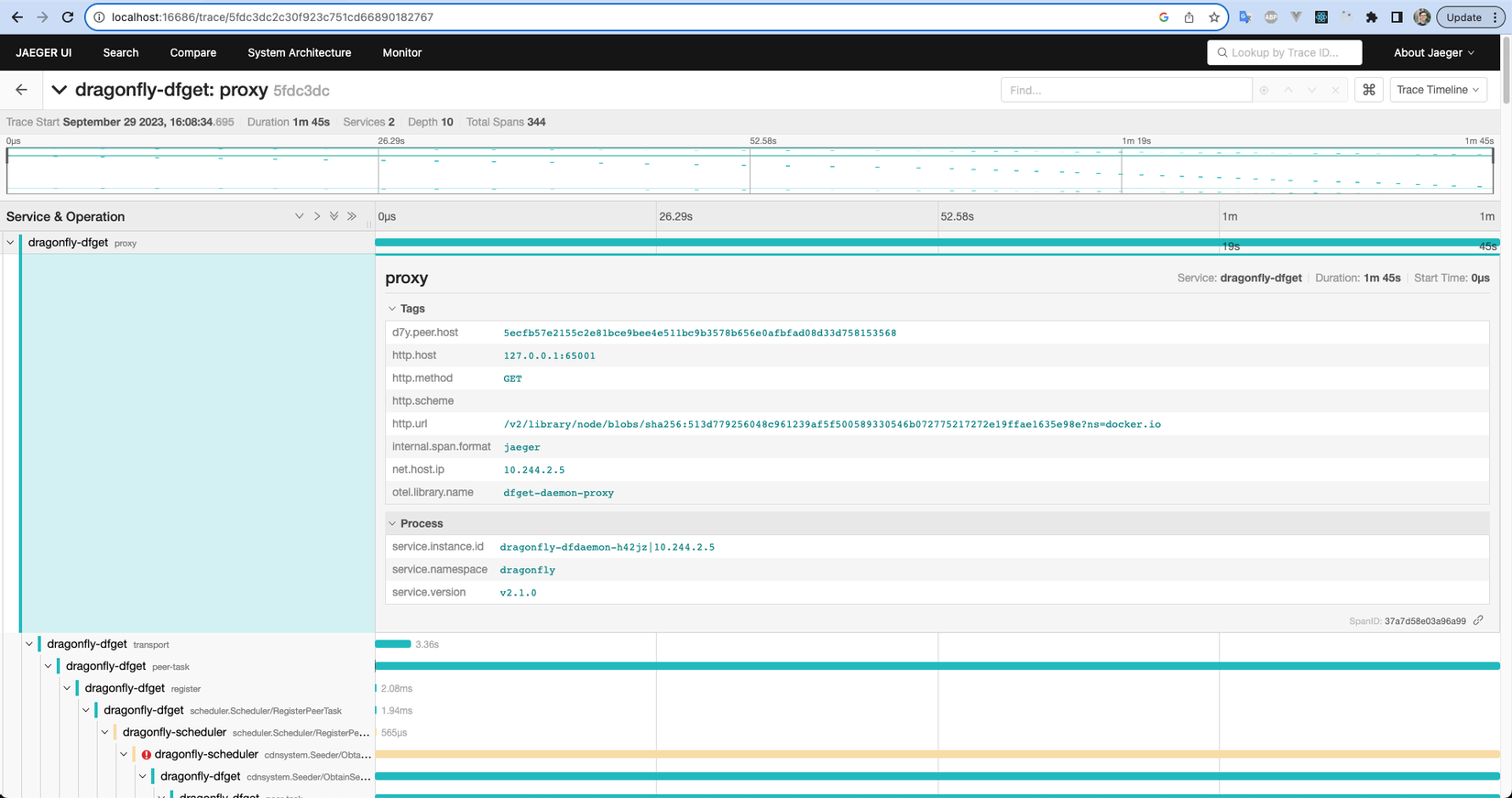This screenshot has height=798, width=1512.
Task: Jump to the previous search result
Action: [1287, 90]
